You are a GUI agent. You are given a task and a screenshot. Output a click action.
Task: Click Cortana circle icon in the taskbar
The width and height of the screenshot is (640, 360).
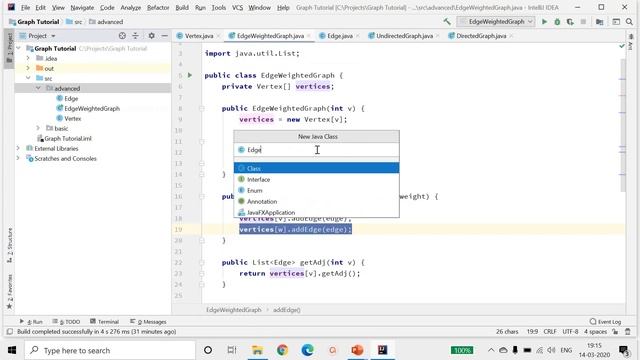click(208, 350)
